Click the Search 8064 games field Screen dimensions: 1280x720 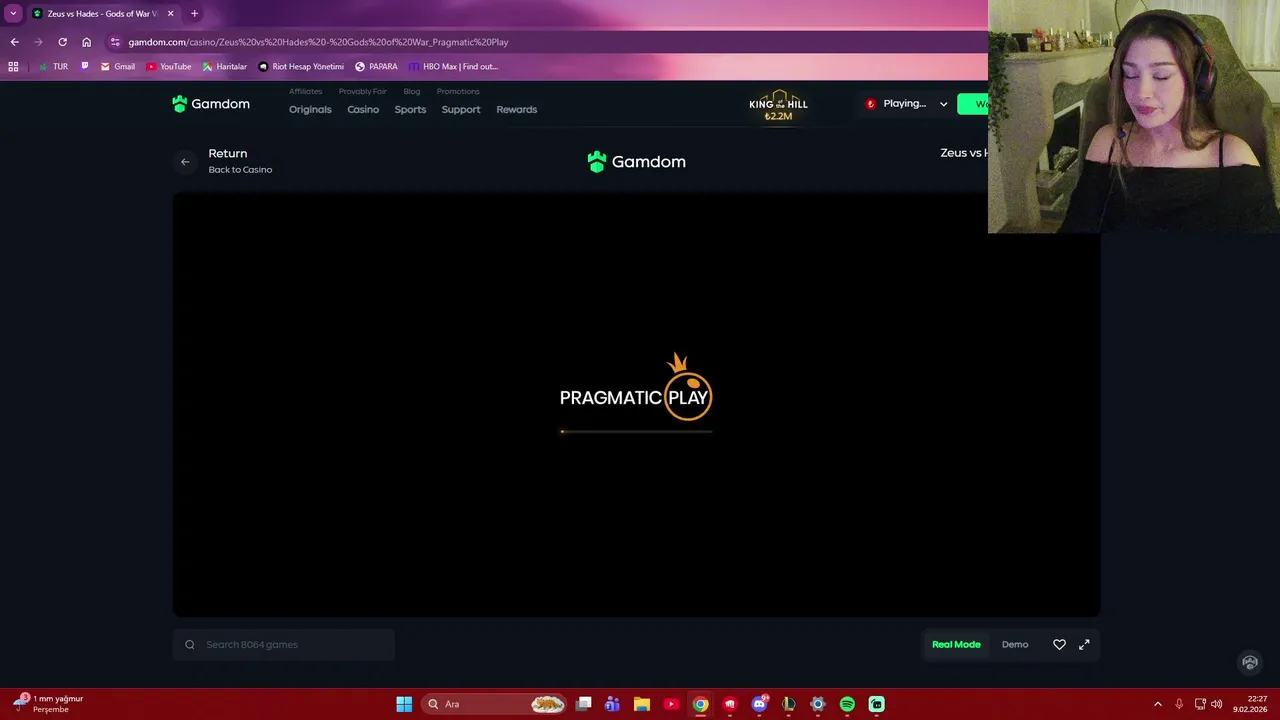pos(284,645)
